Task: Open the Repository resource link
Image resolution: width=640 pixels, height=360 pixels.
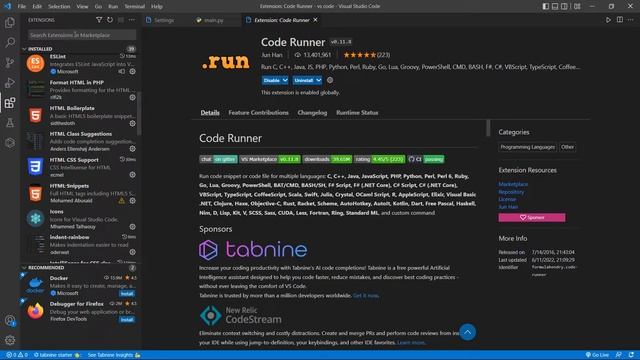Action: click(x=511, y=192)
